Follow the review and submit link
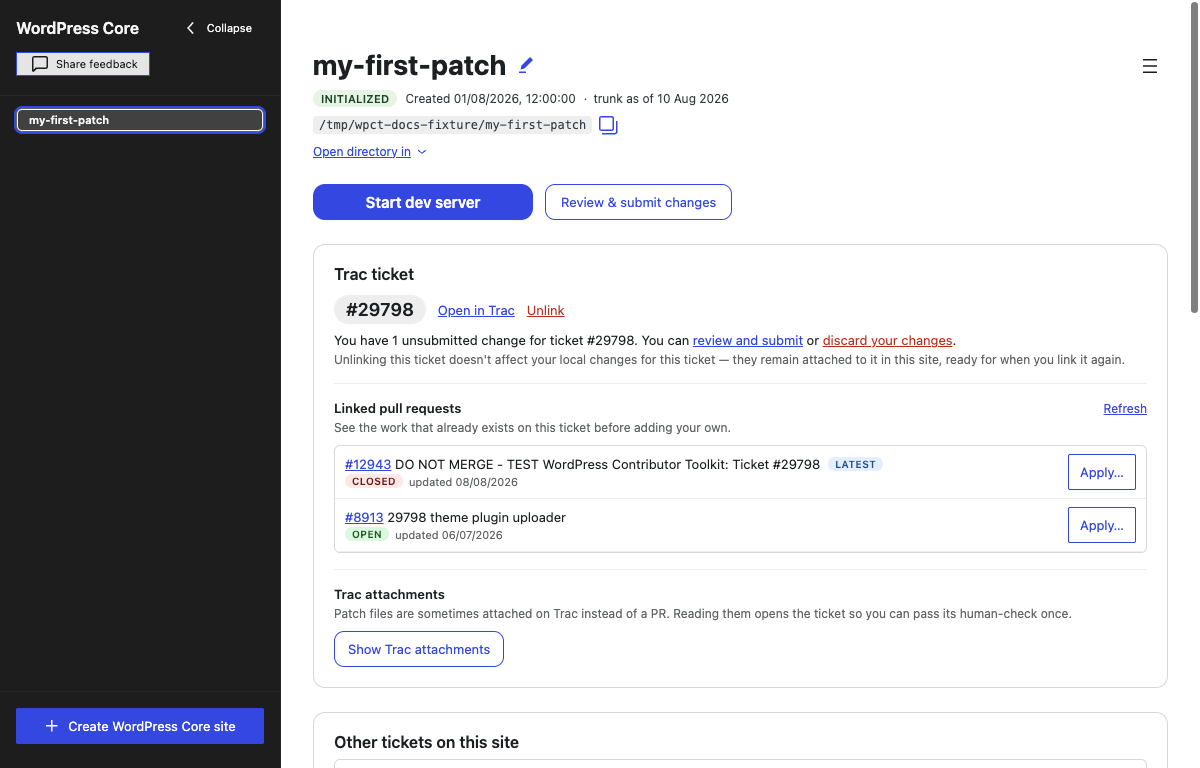 click(748, 341)
